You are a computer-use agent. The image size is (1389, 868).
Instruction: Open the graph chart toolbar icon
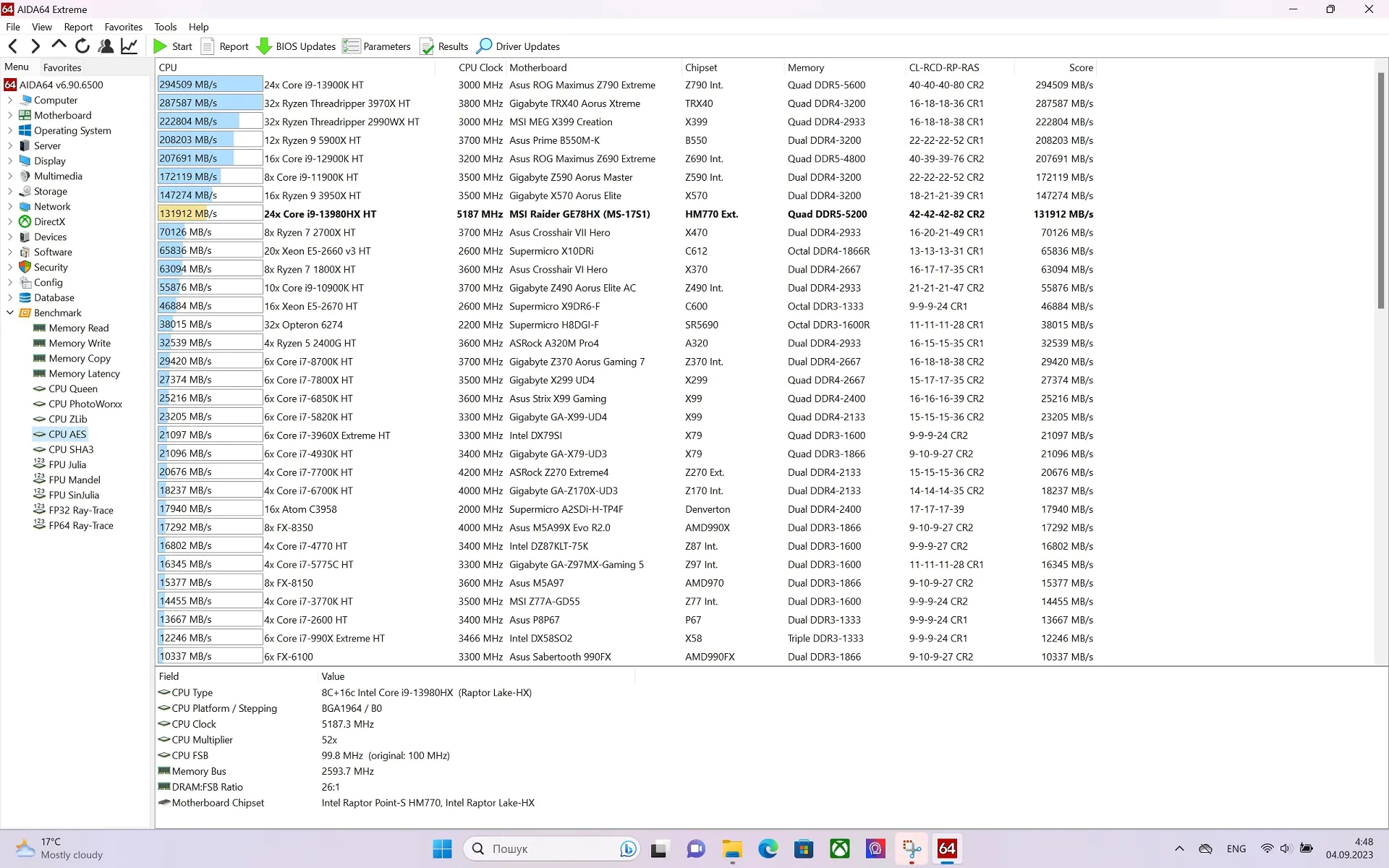coord(129,46)
